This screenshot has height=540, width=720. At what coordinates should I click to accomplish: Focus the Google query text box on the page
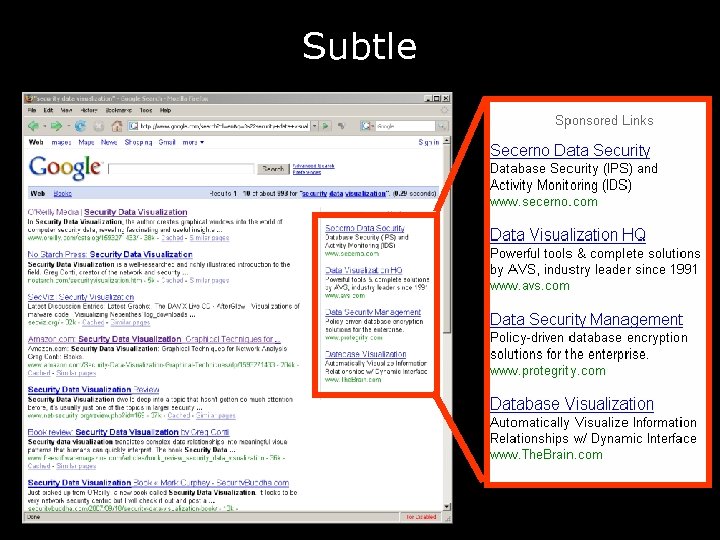click(x=181, y=169)
